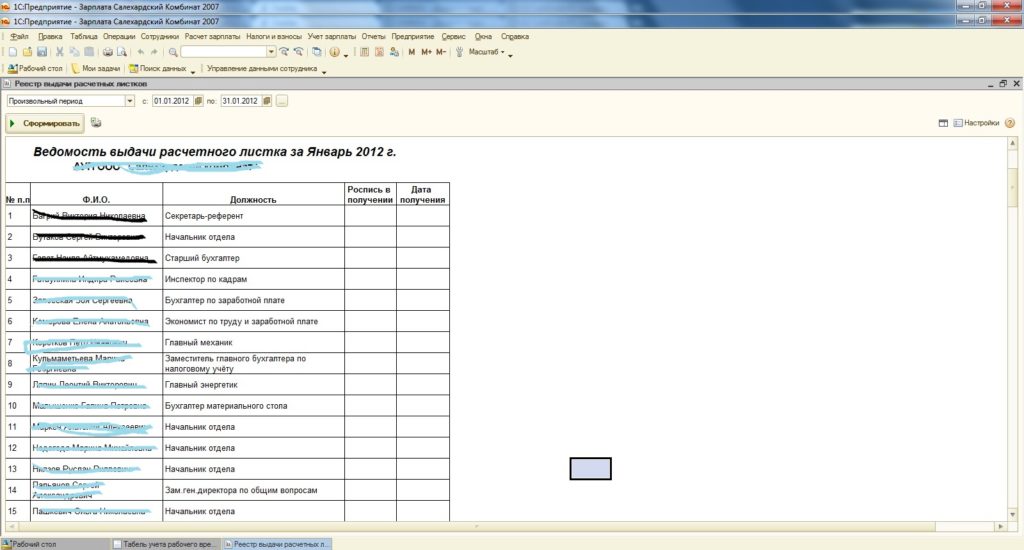Click icon next to Сформировать button
The width and height of the screenshot is (1024, 550).
(96, 123)
